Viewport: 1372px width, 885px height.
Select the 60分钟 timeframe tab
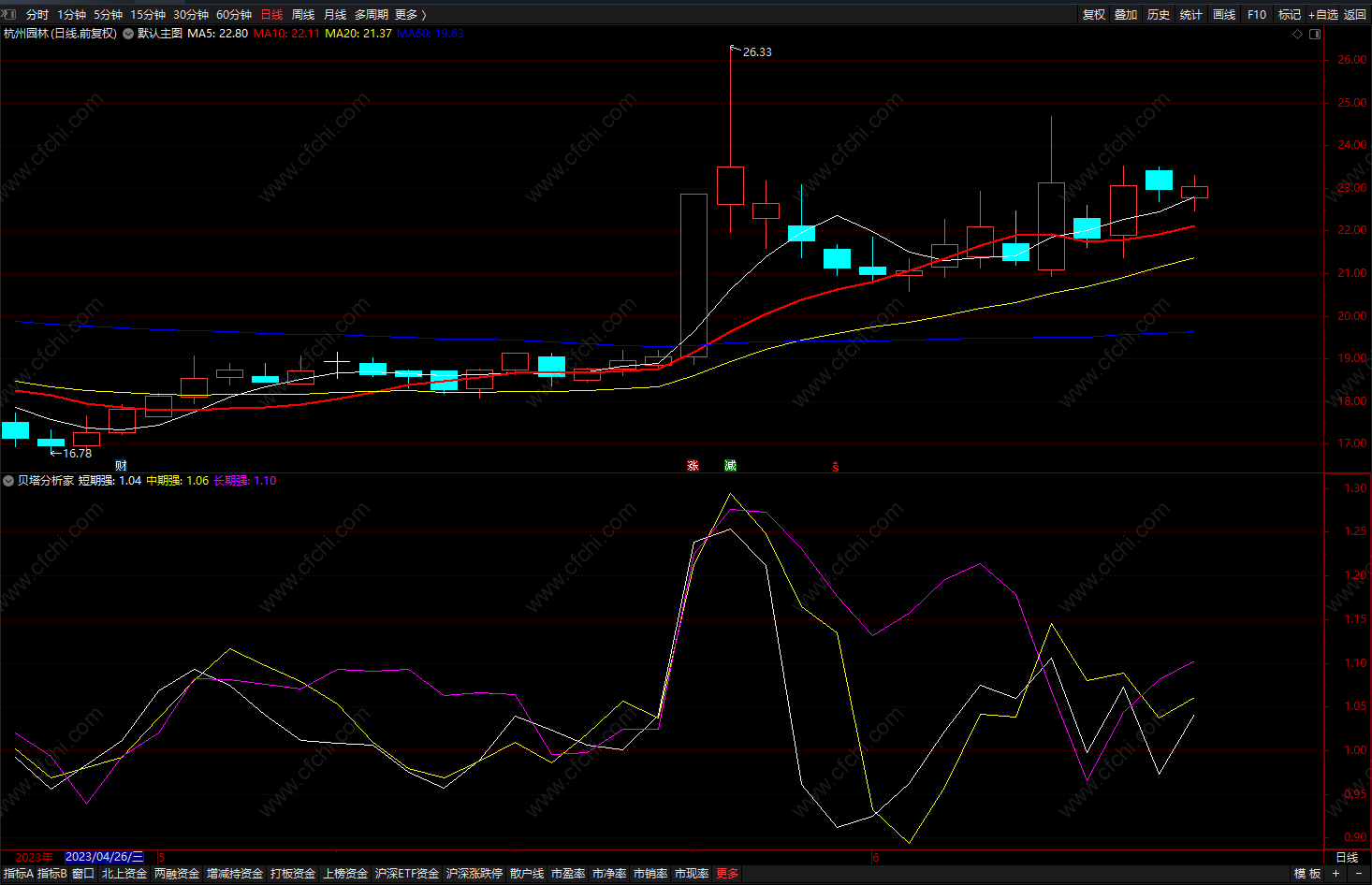[x=234, y=15]
